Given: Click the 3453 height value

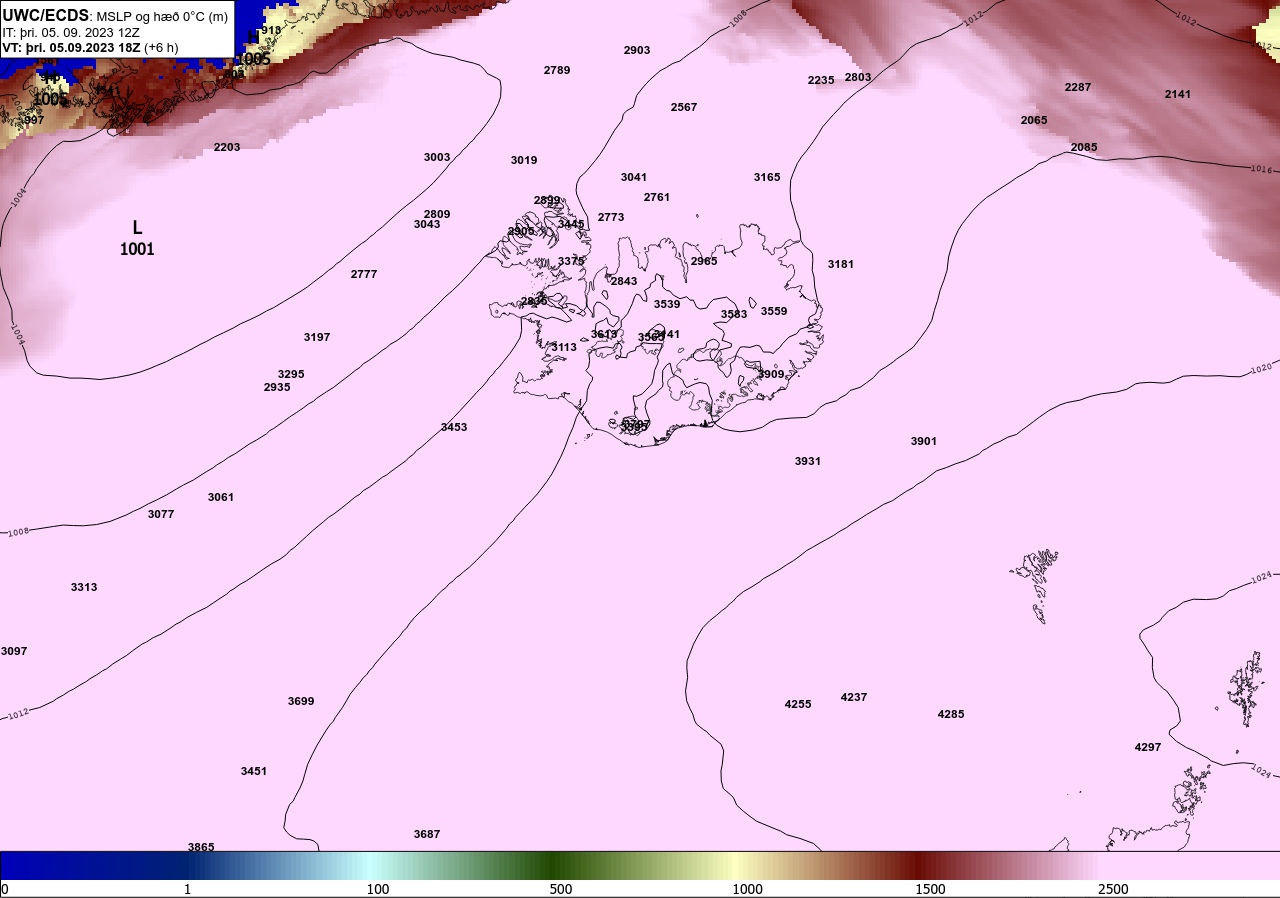Looking at the screenshot, I should 454,427.
